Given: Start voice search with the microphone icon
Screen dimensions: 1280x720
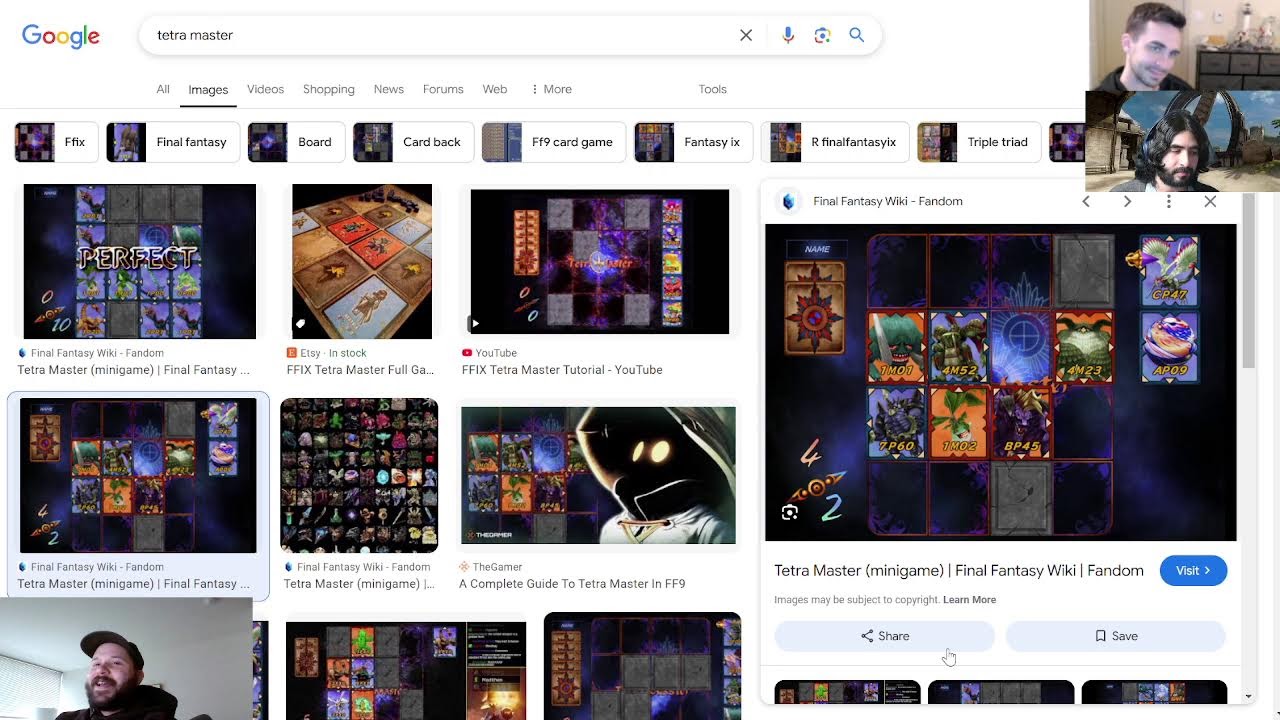Looking at the screenshot, I should tap(788, 35).
